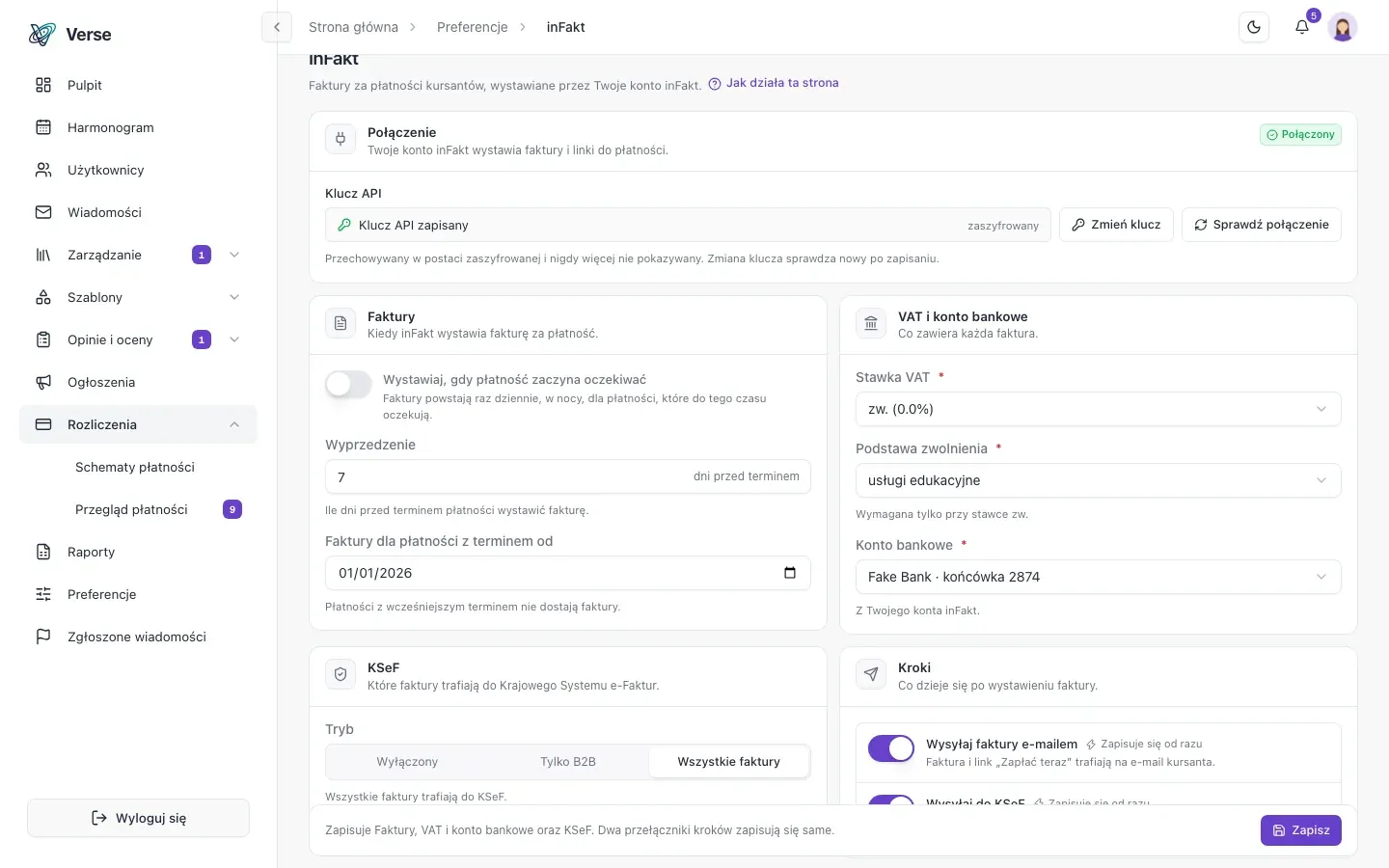
Task: Click the Wiadomości envelope icon
Action: [43, 212]
